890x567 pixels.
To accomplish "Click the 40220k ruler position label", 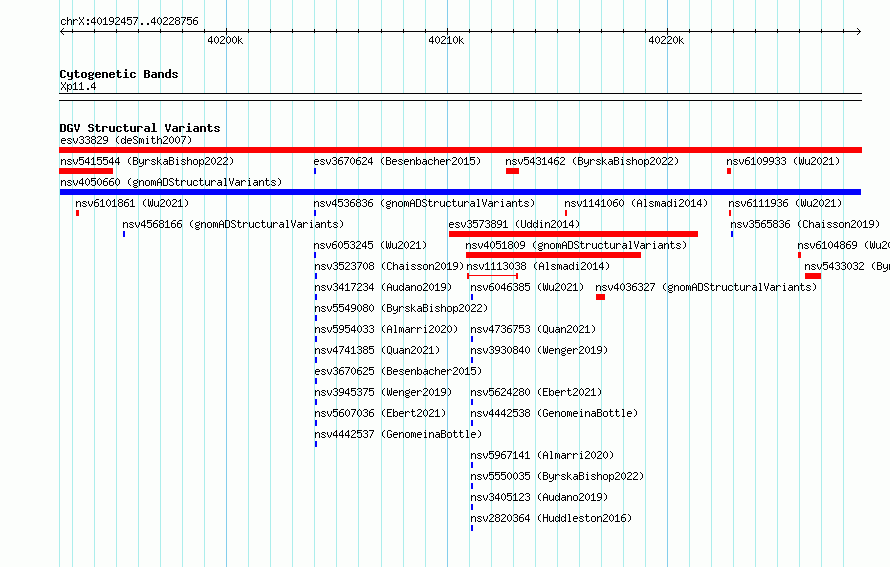I will coord(666,40).
